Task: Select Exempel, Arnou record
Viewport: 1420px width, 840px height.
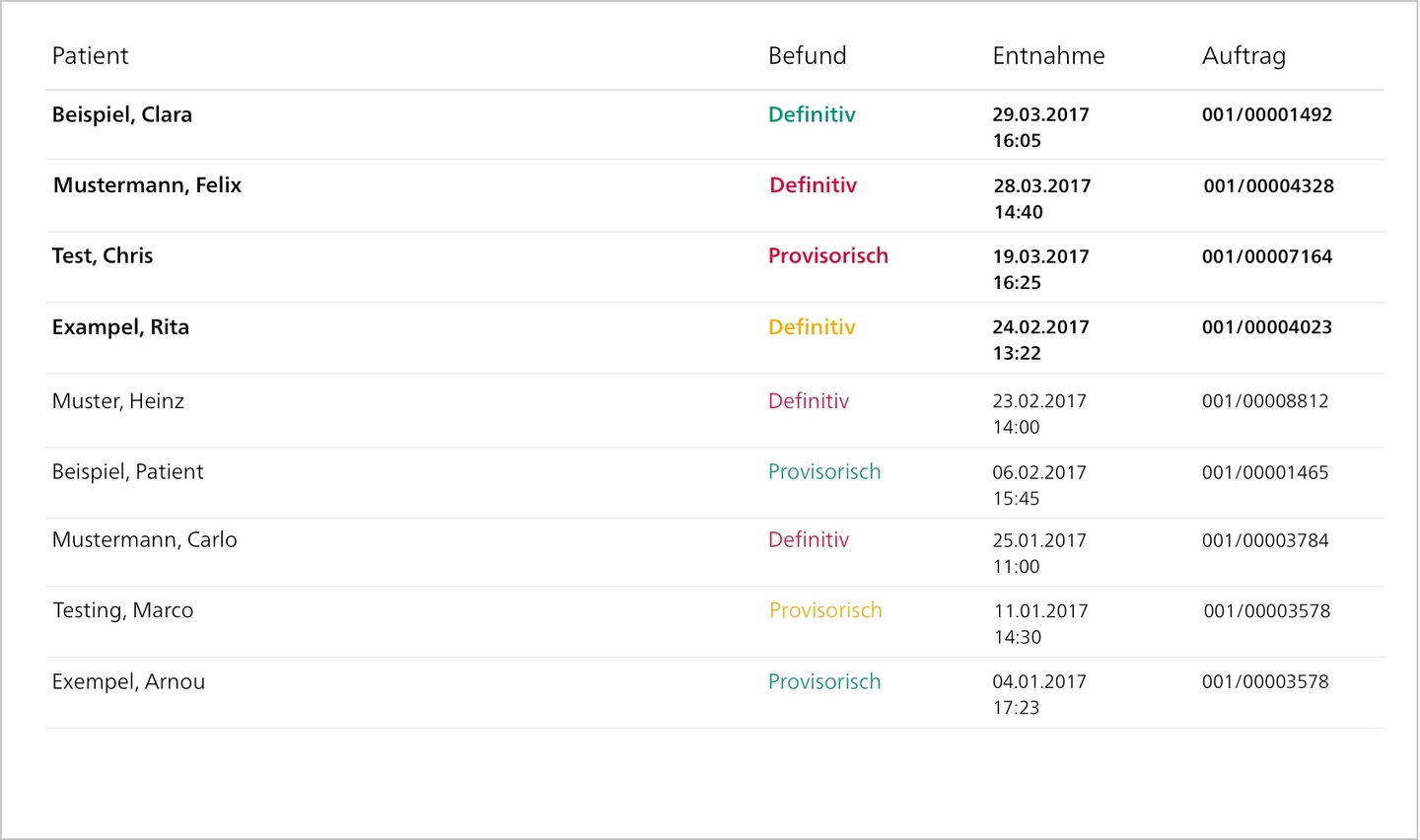Action: (715, 693)
